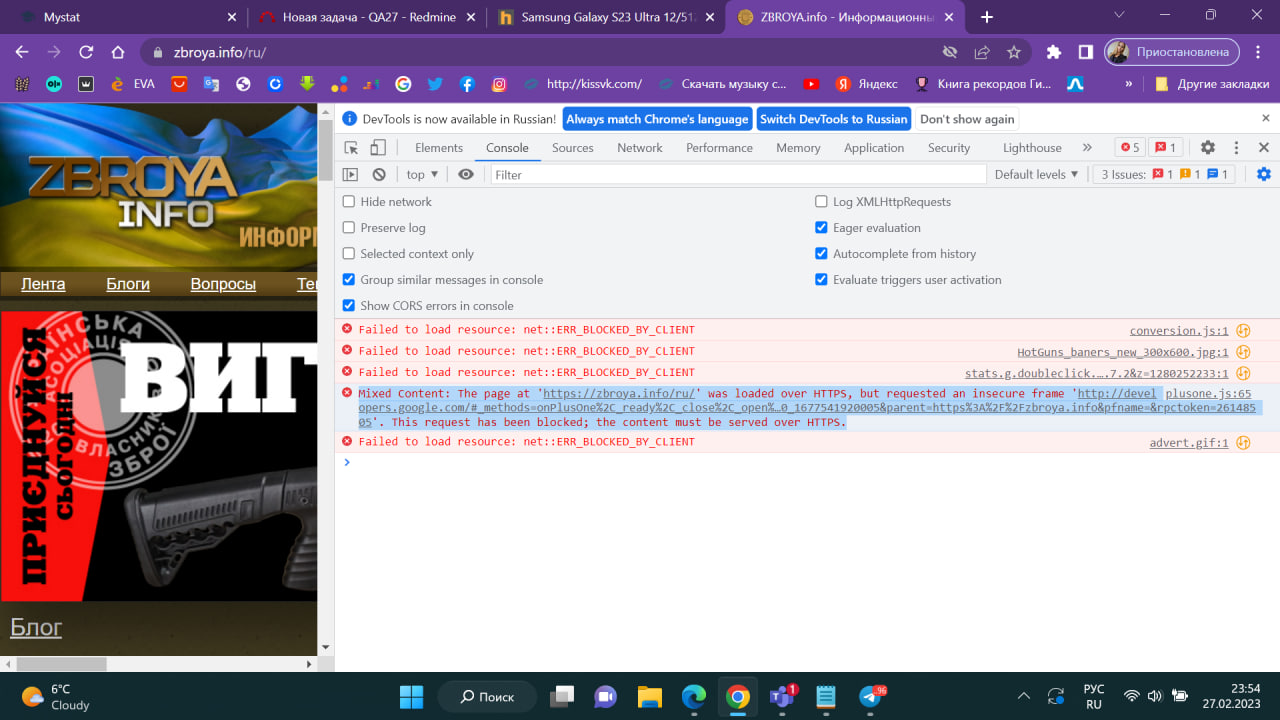
Task: Reload the page using browser refresh
Action: pyautogui.click(x=86, y=52)
